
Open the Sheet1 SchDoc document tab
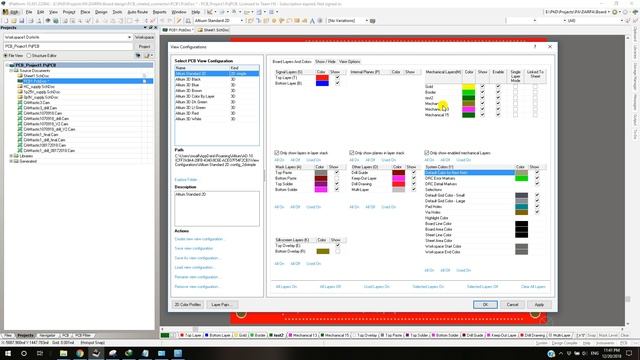pos(213,30)
